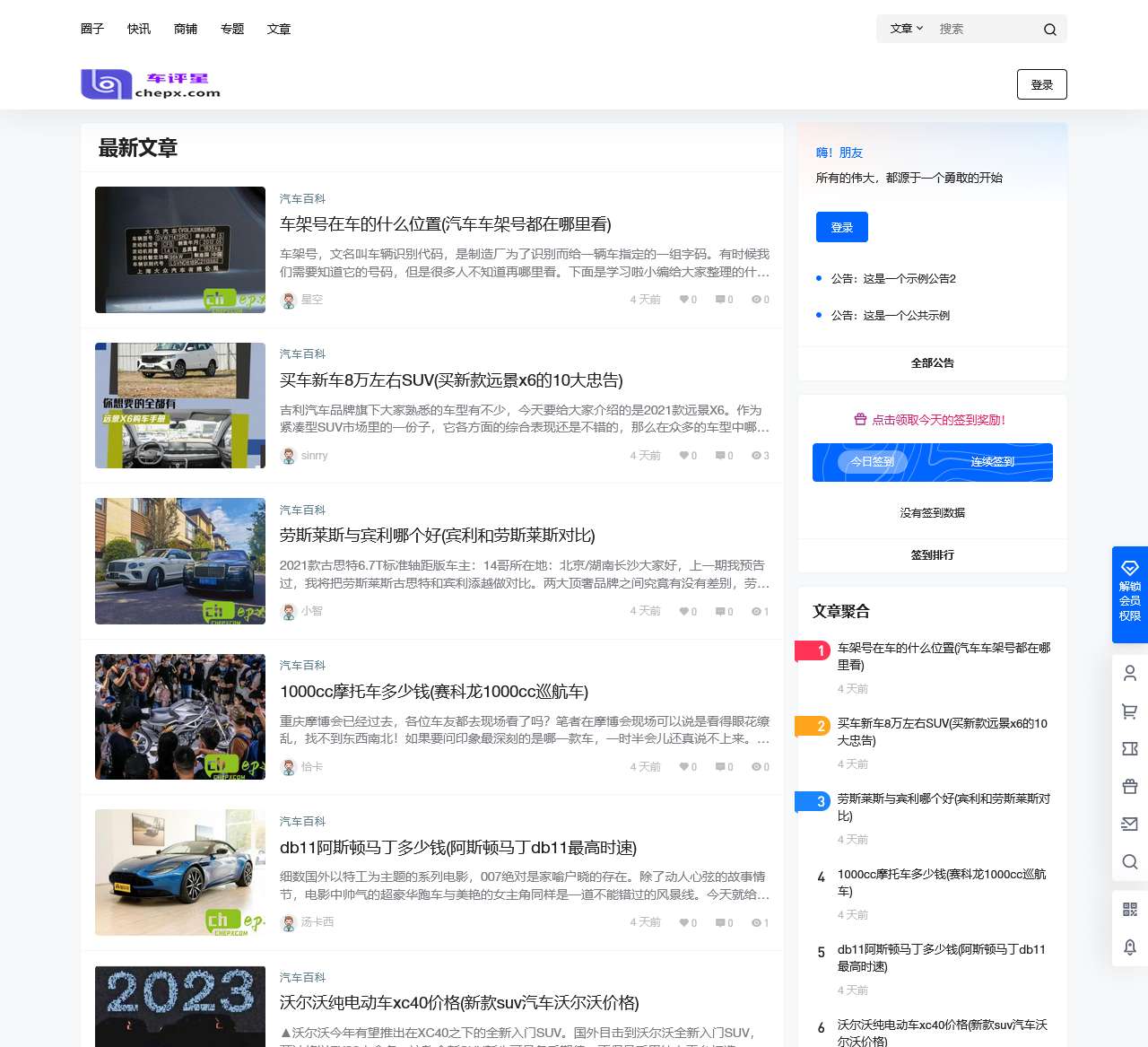Screen dimensions: 1148x1047
Task: Open the 圈子 menu item
Action: pos(92,29)
